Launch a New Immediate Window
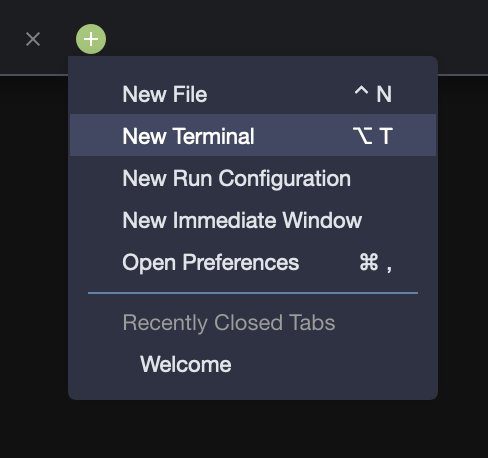 click(253, 220)
